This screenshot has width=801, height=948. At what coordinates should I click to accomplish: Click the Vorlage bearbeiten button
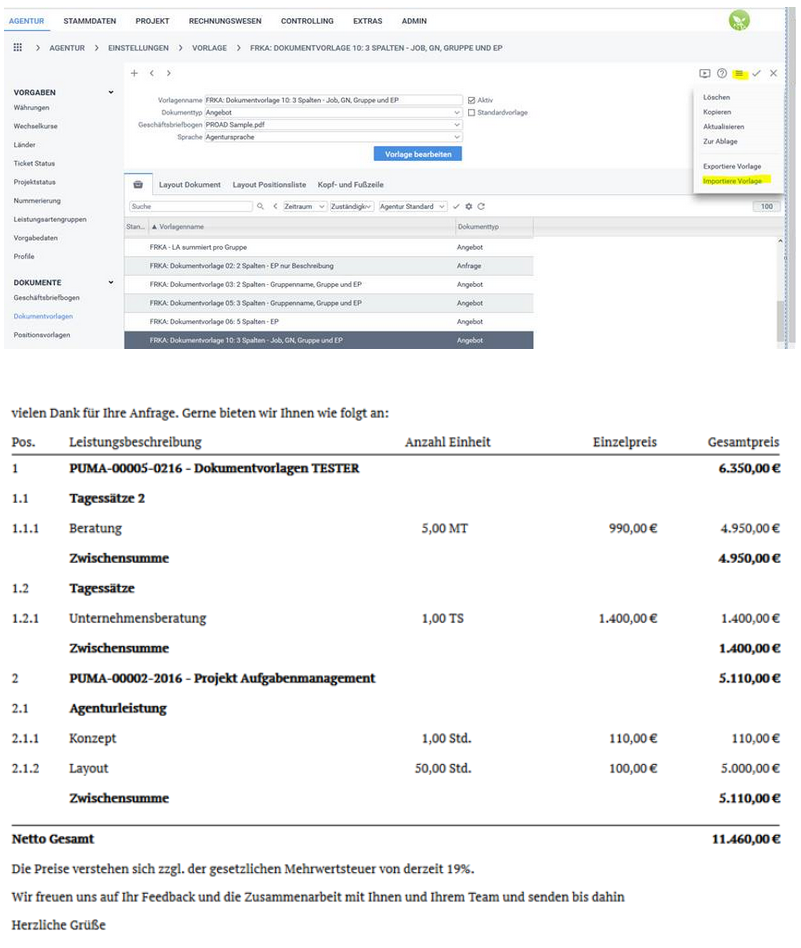[x=418, y=154]
